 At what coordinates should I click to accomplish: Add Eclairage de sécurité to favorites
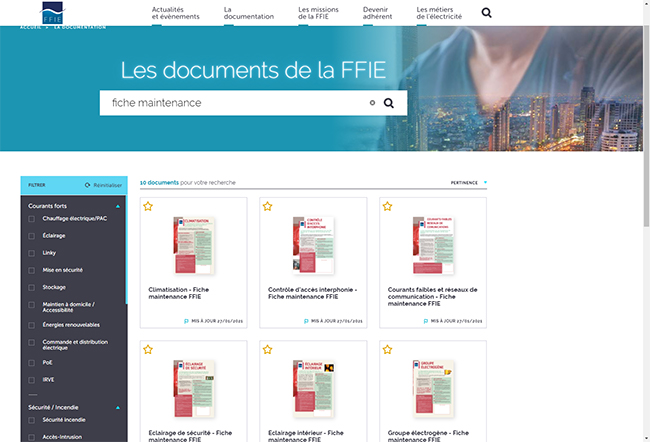[147, 350]
